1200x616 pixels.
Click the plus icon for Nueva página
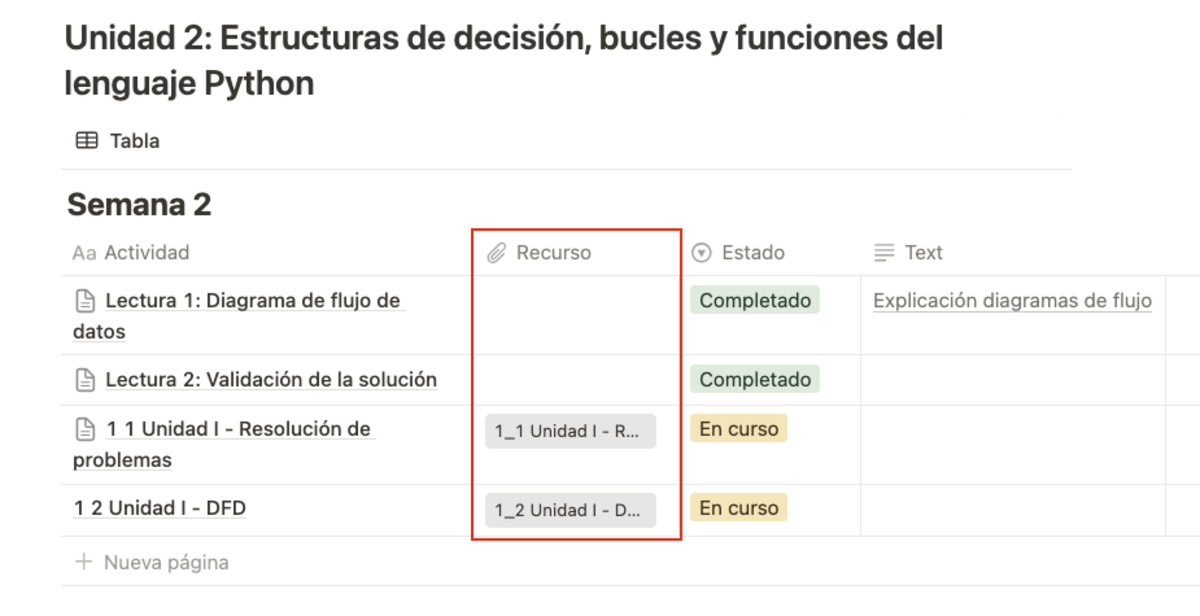click(x=84, y=563)
